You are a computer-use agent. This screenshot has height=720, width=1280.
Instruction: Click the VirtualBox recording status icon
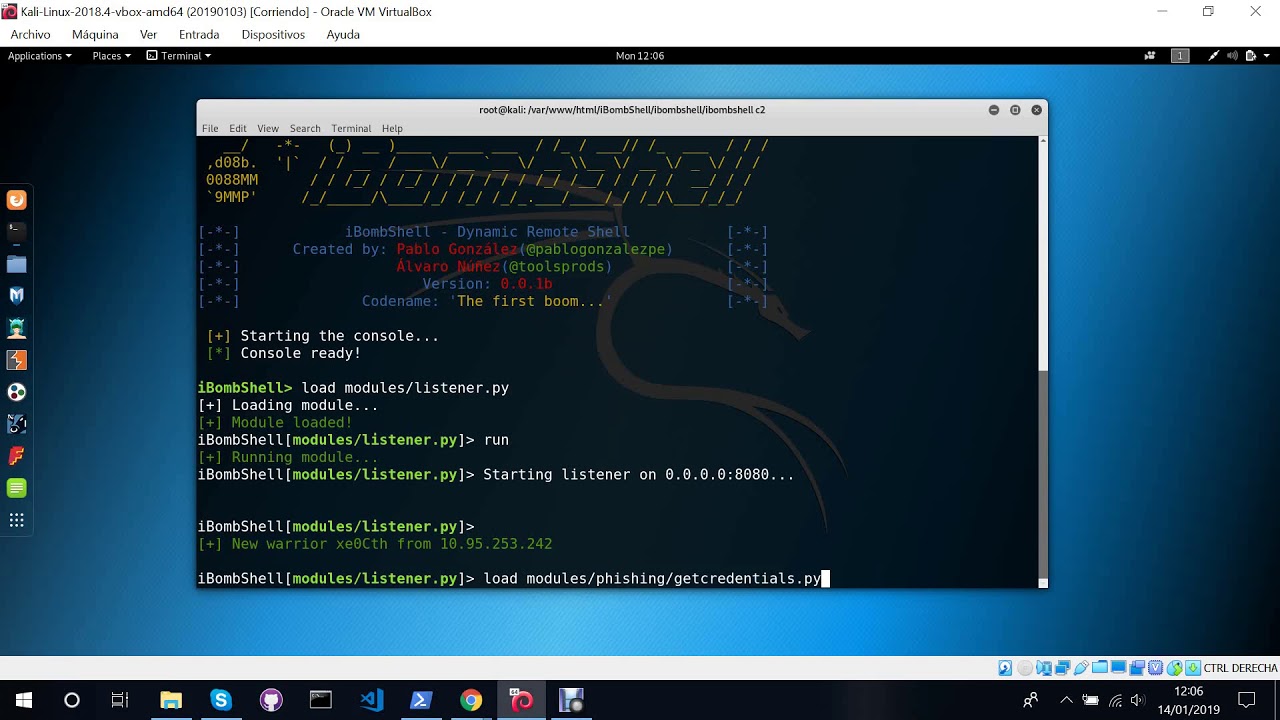[x=1137, y=668]
